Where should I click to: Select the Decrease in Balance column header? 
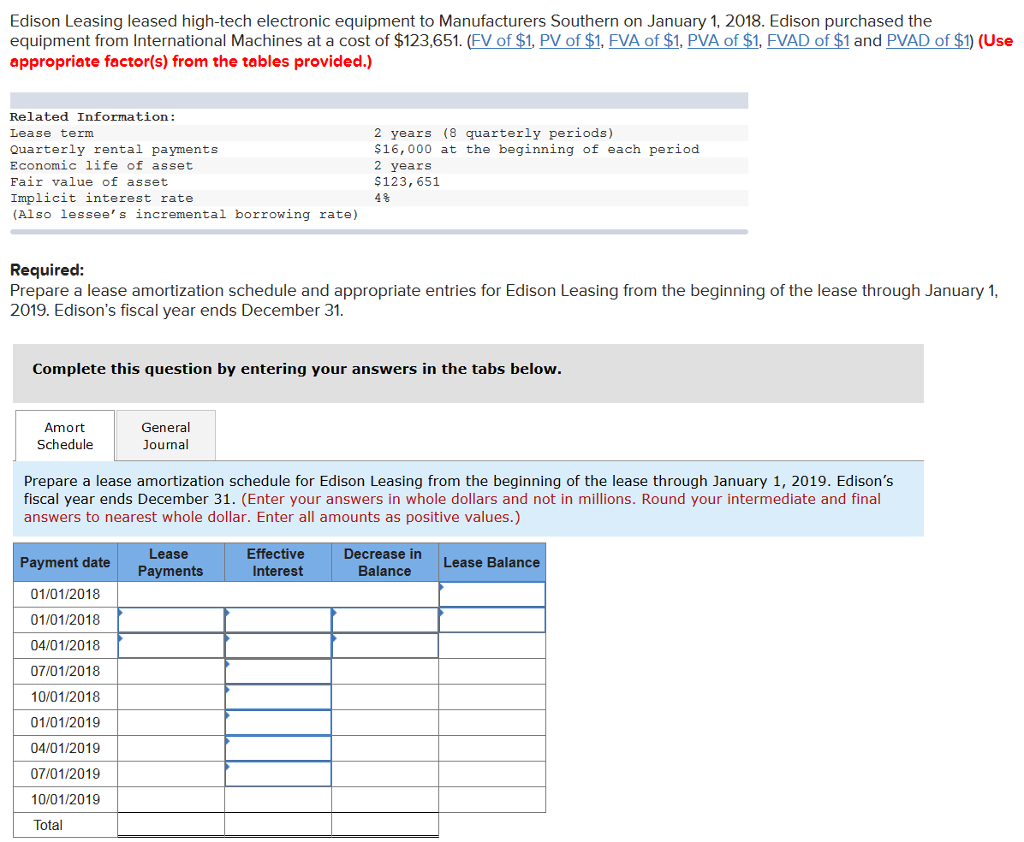[x=385, y=562]
